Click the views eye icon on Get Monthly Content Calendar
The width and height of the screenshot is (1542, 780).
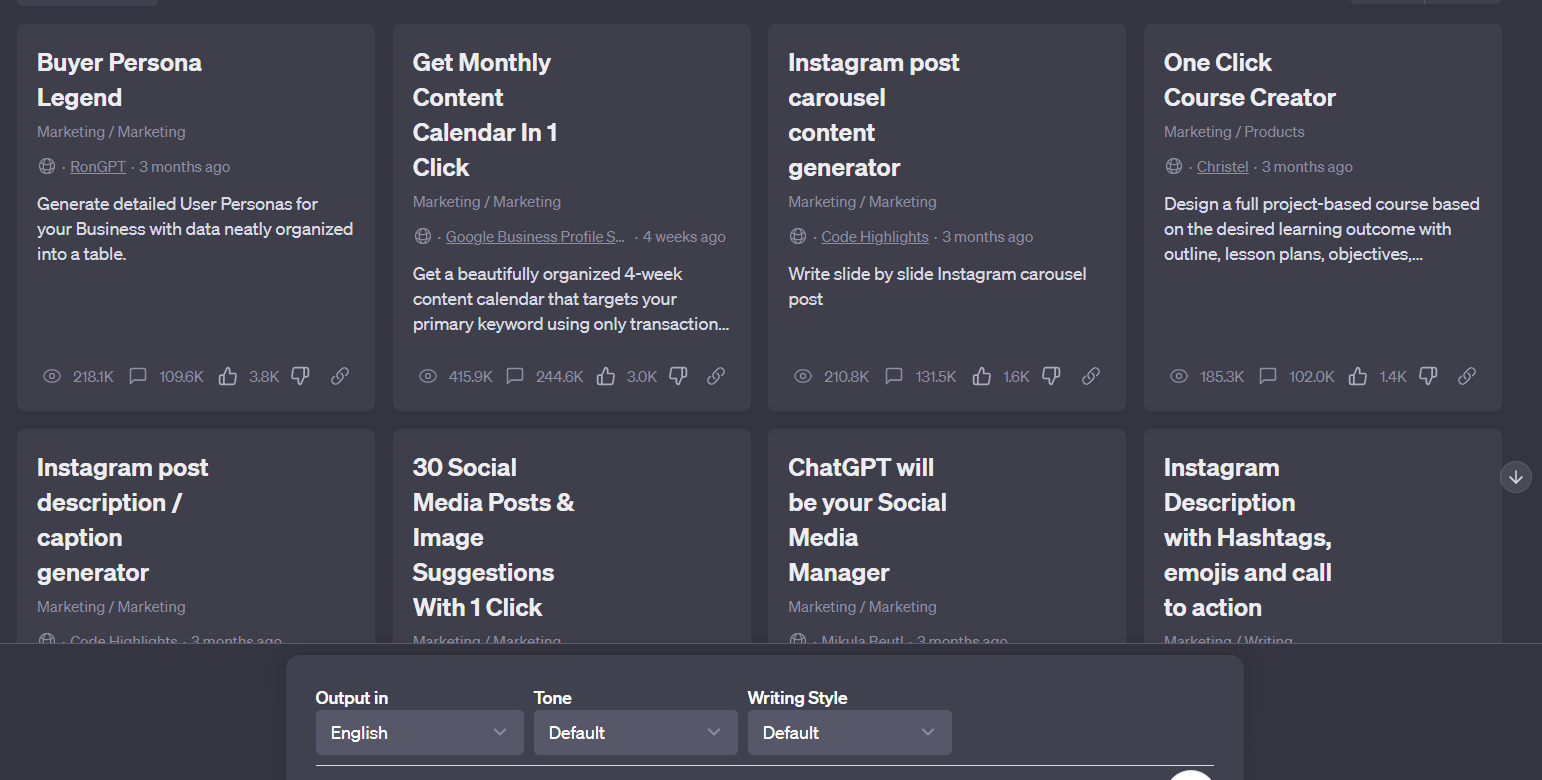[x=428, y=376]
